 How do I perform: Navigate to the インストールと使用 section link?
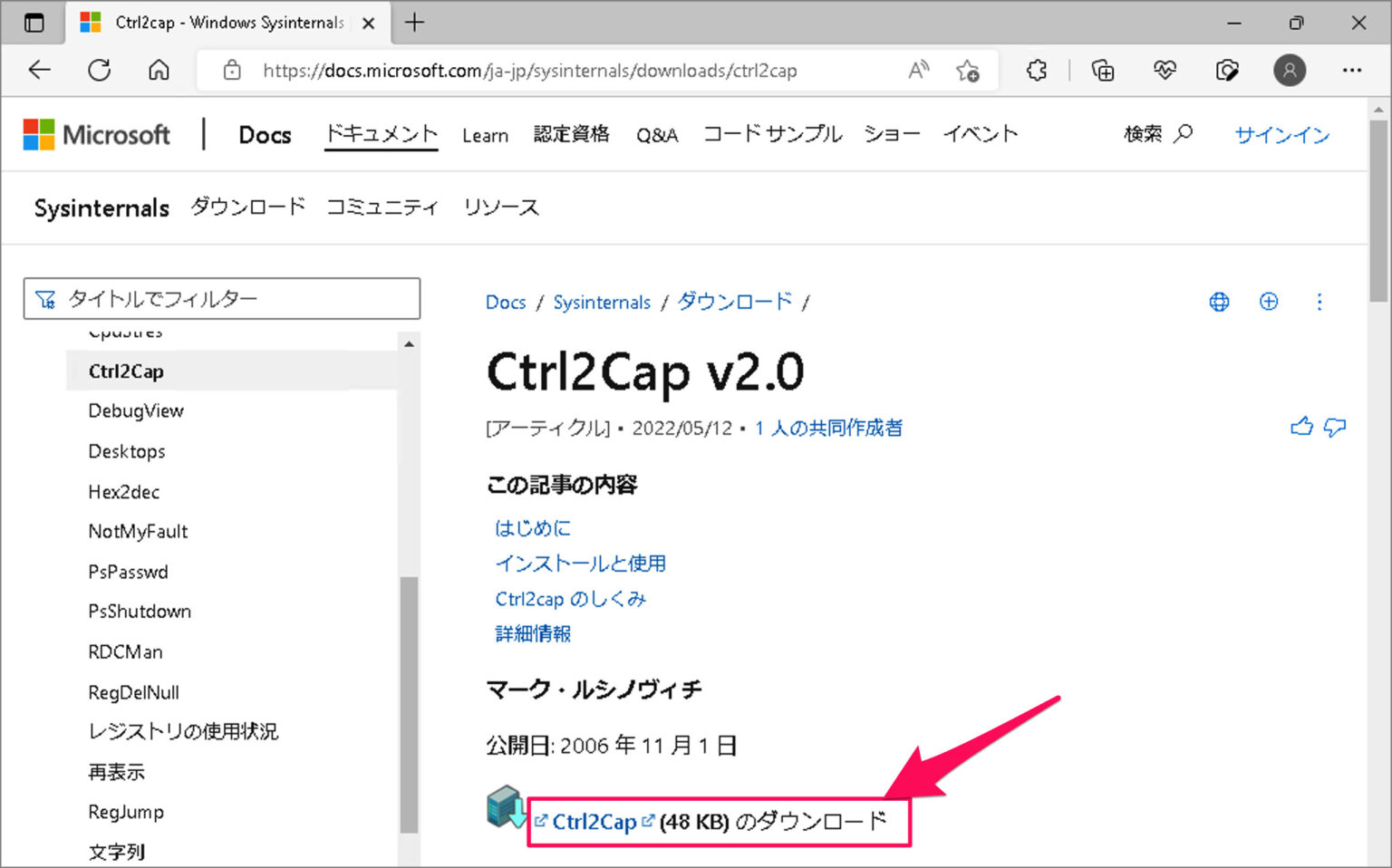point(581,563)
